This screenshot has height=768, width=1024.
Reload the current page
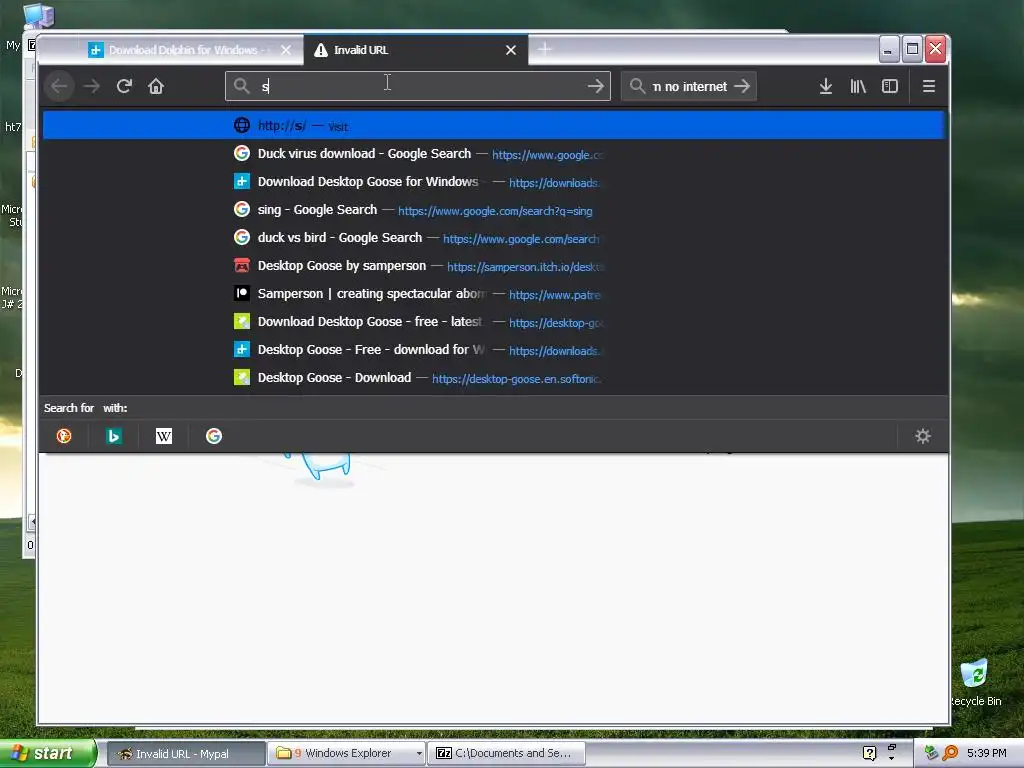point(124,86)
